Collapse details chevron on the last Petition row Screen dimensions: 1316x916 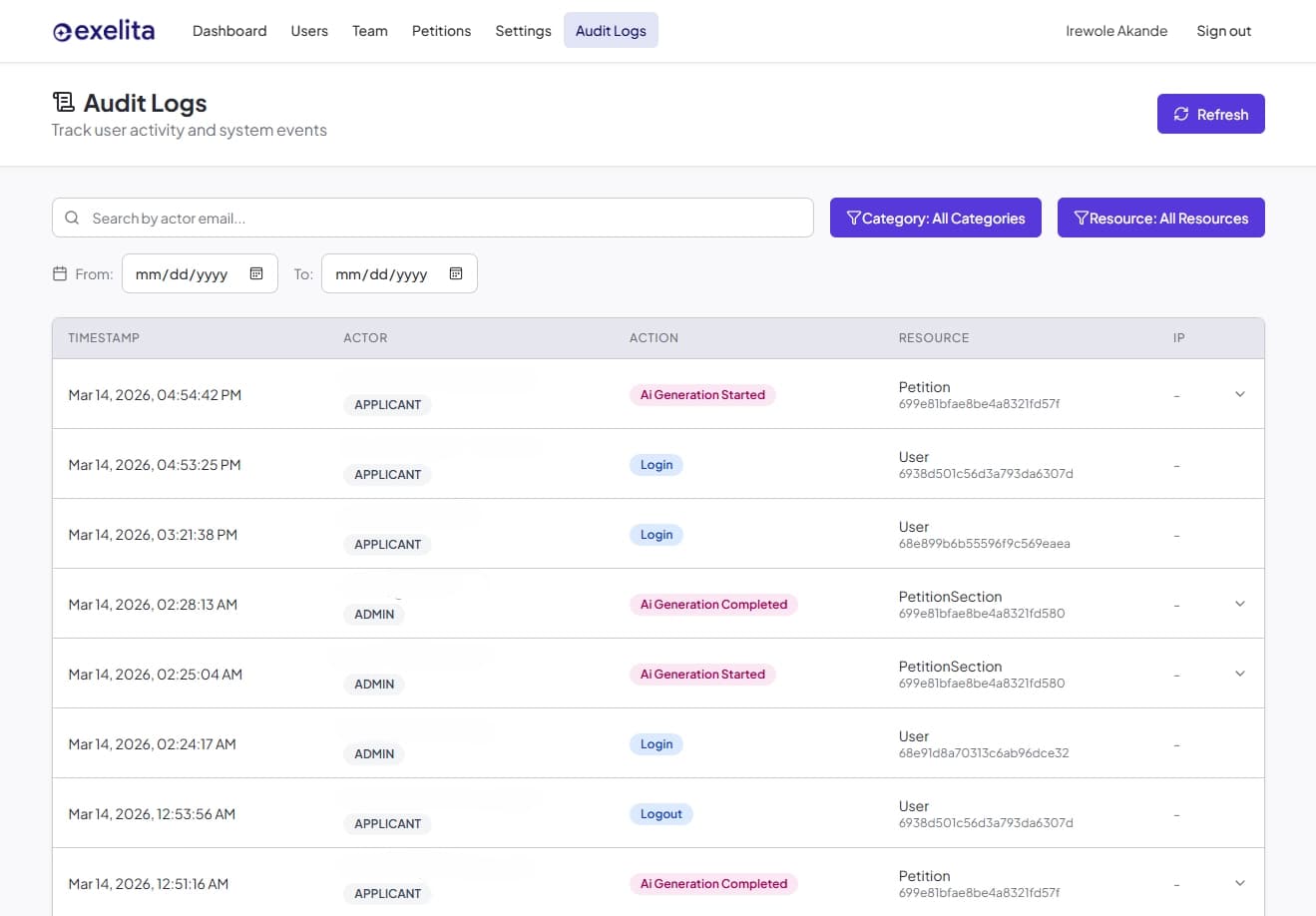[x=1240, y=883]
